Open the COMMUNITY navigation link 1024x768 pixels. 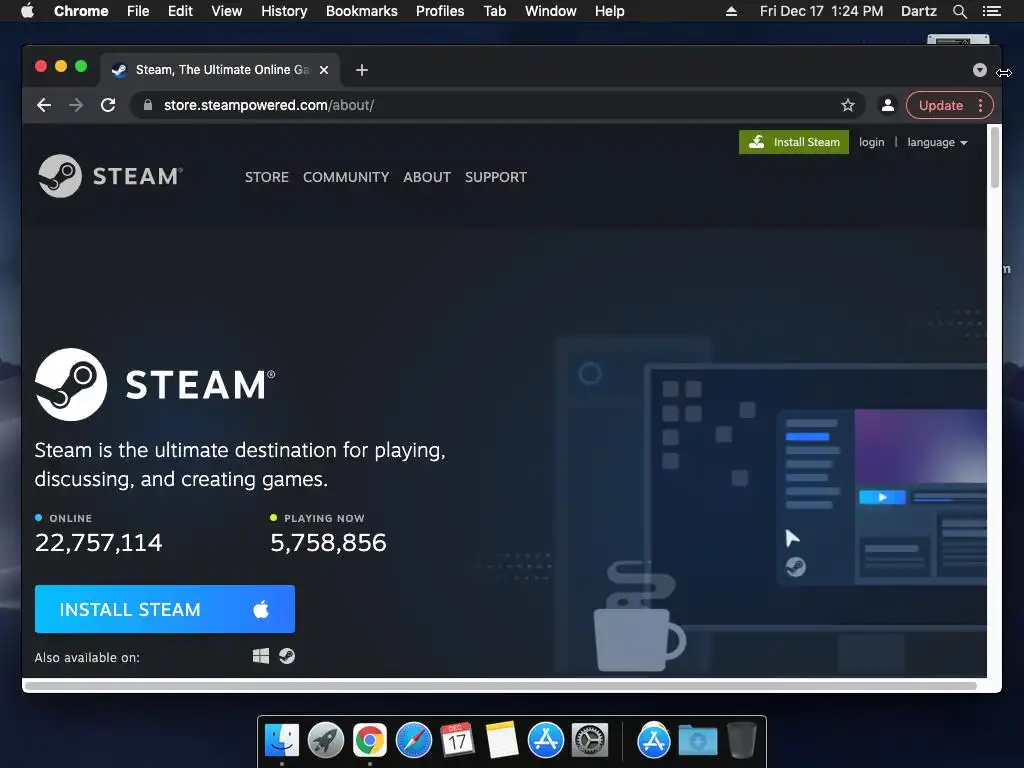(345, 177)
